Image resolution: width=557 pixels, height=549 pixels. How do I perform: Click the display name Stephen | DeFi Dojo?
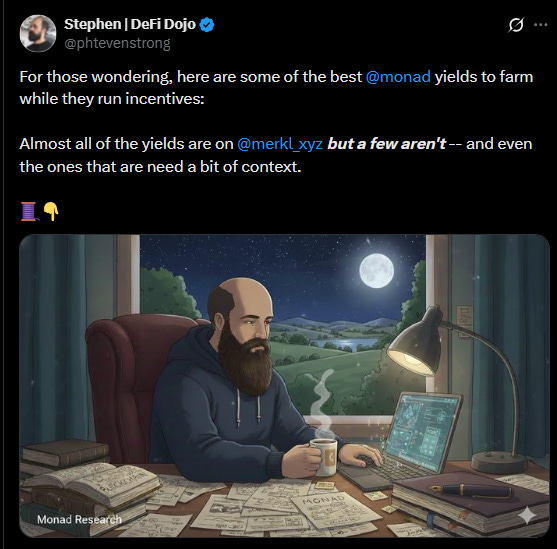click(x=130, y=24)
